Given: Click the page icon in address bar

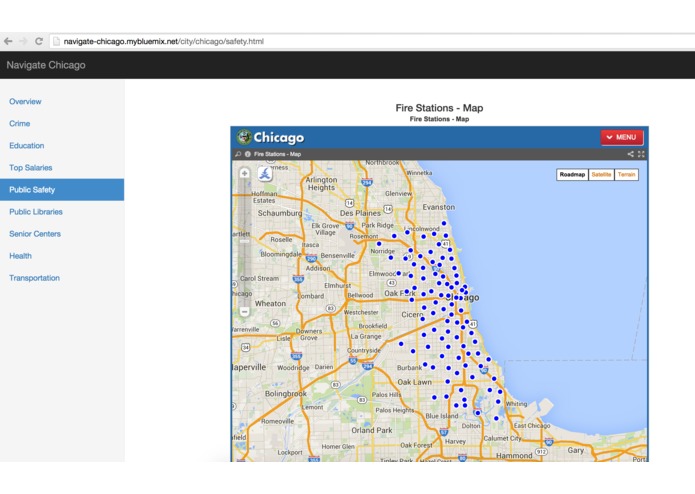Looking at the screenshot, I should [x=56, y=41].
